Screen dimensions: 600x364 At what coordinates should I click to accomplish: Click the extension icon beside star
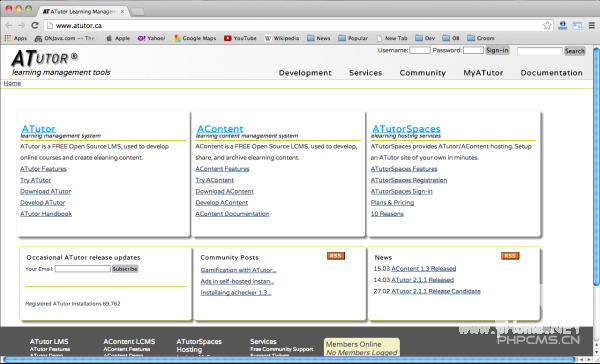click(x=562, y=26)
